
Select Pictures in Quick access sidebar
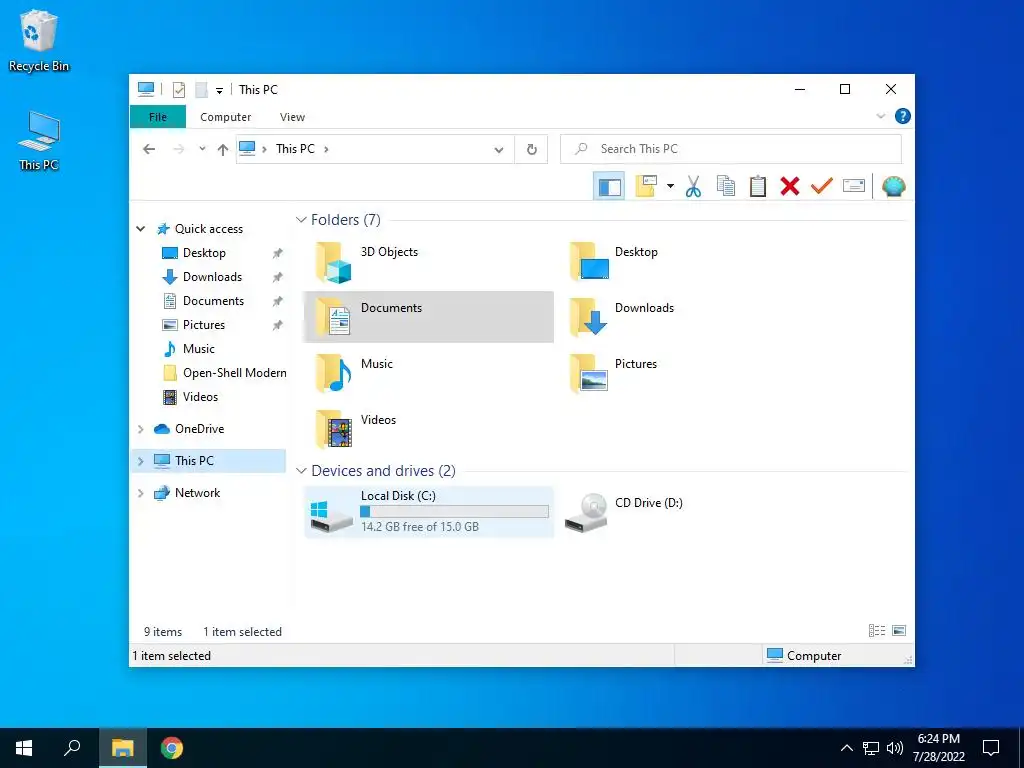coord(204,325)
